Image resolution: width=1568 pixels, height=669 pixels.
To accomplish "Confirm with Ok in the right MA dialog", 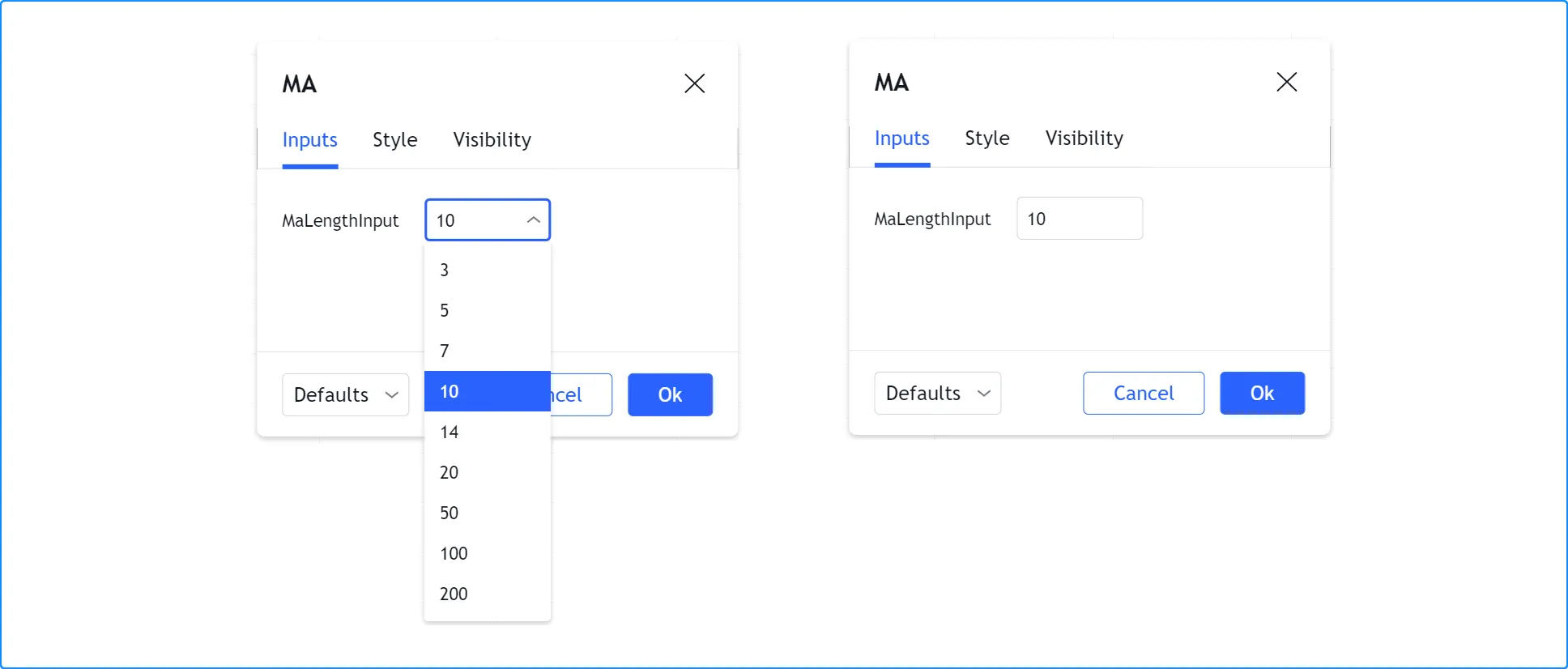I will point(1262,393).
